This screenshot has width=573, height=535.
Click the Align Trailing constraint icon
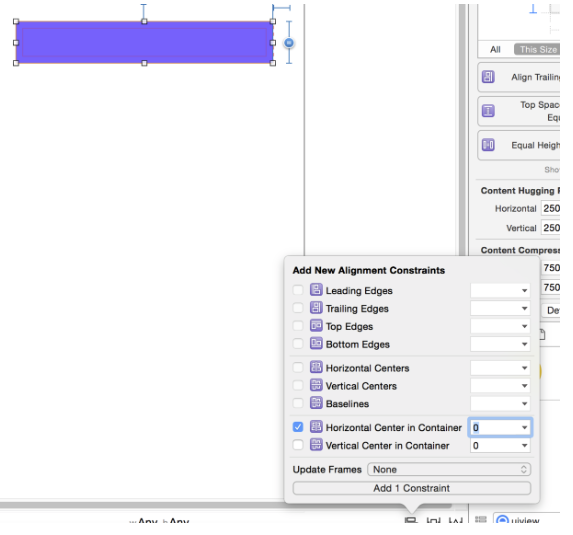pyautogui.click(x=488, y=77)
